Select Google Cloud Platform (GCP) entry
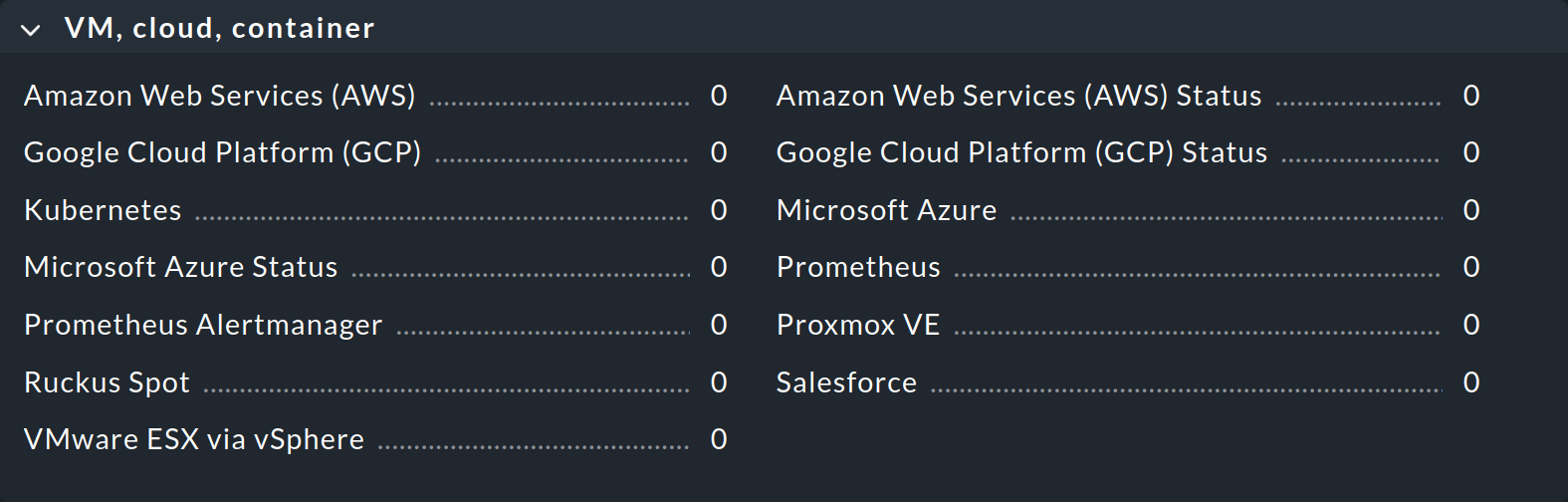The height and width of the screenshot is (502, 1568). click(x=222, y=152)
